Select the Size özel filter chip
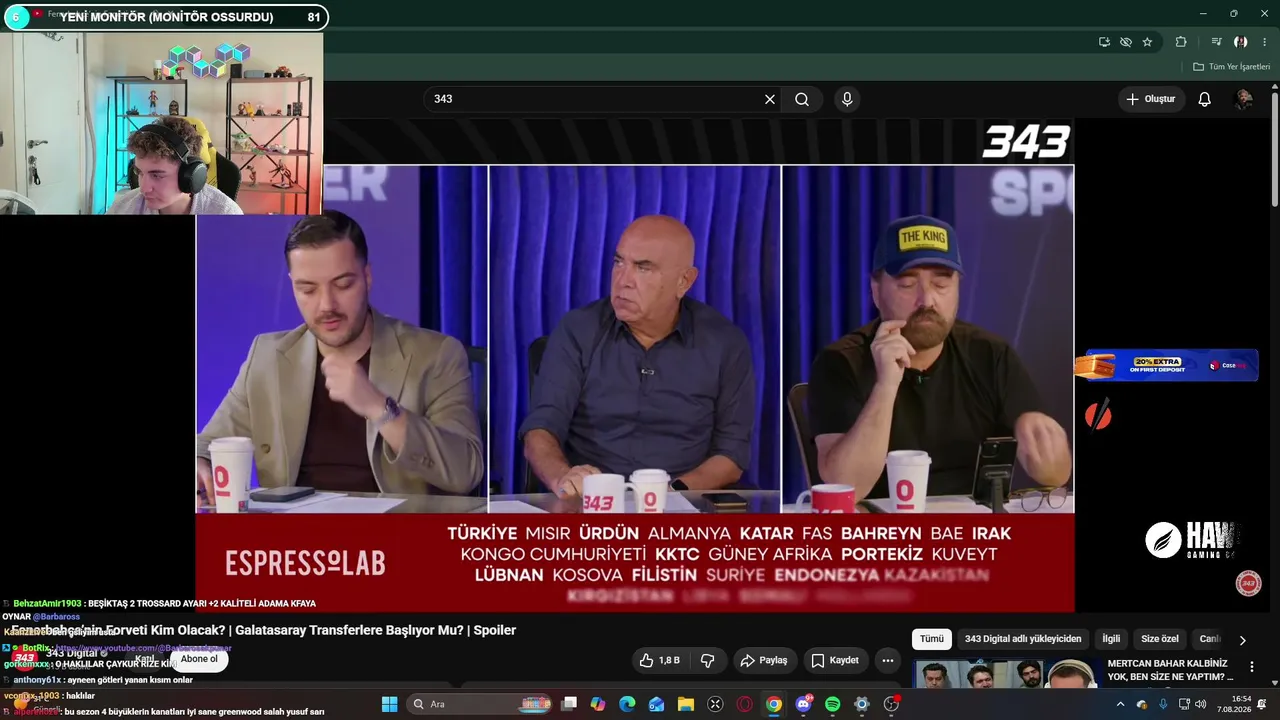 point(1160,639)
